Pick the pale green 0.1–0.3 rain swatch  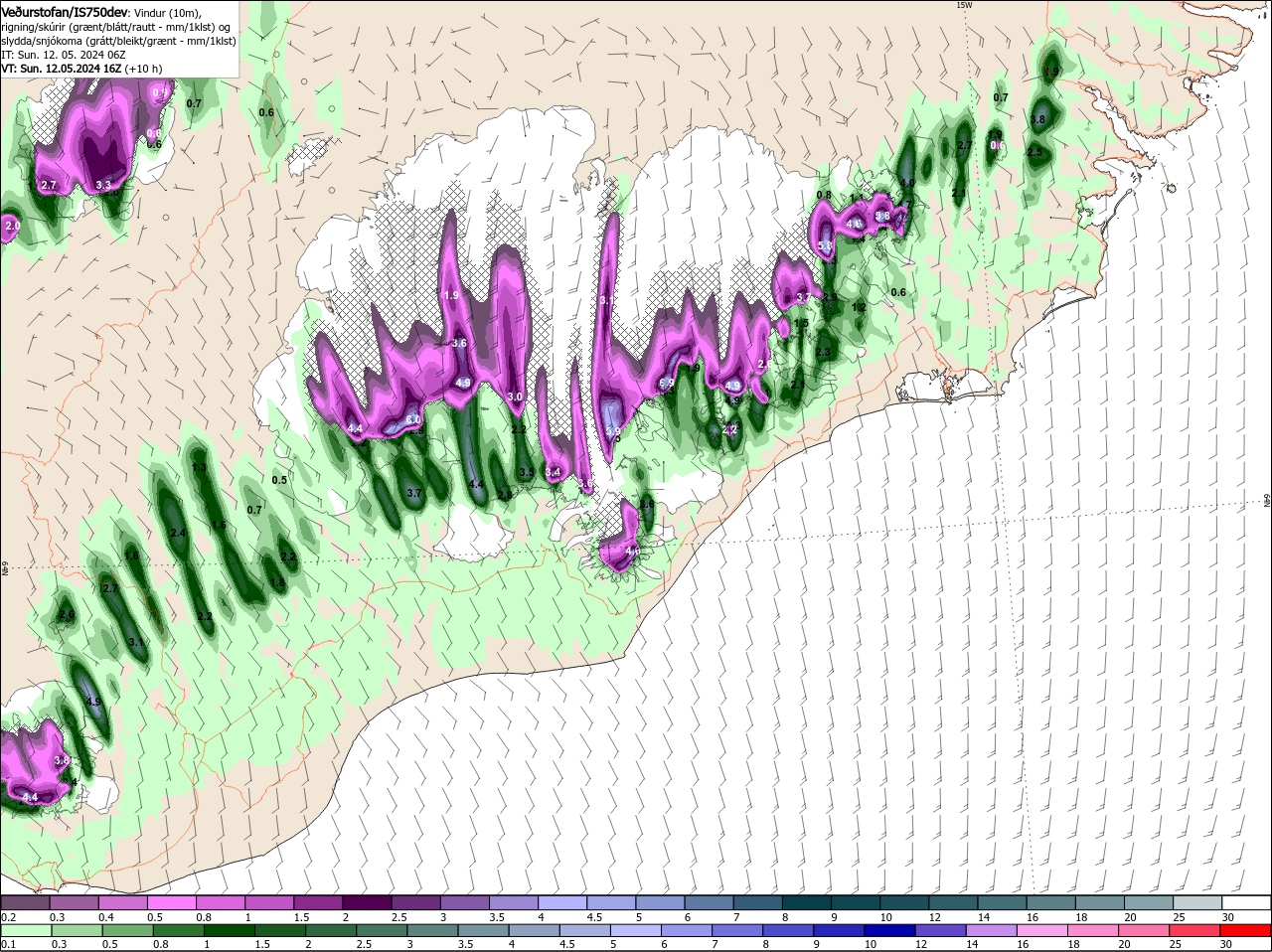(24, 931)
